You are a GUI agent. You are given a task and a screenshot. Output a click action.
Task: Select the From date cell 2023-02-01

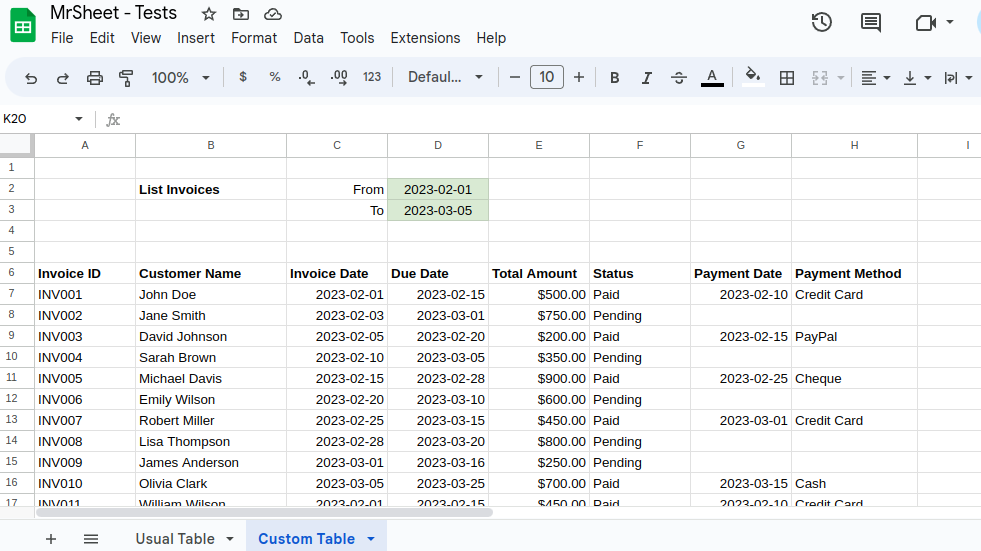(x=438, y=190)
